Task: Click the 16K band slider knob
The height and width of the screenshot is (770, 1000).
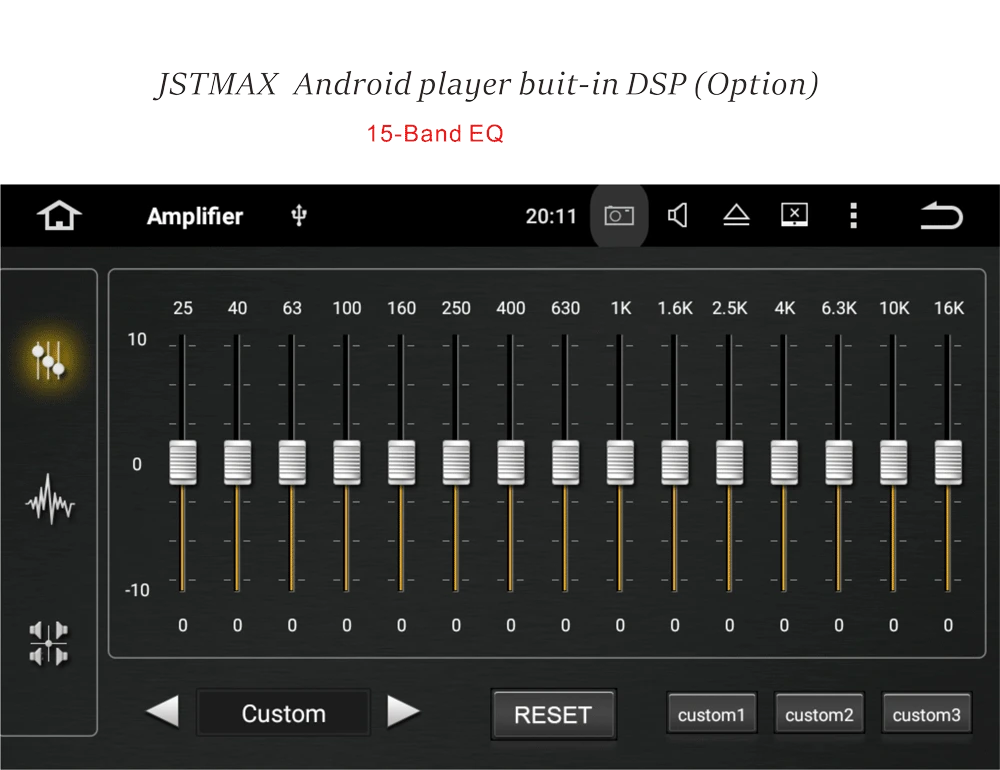Action: click(x=948, y=463)
